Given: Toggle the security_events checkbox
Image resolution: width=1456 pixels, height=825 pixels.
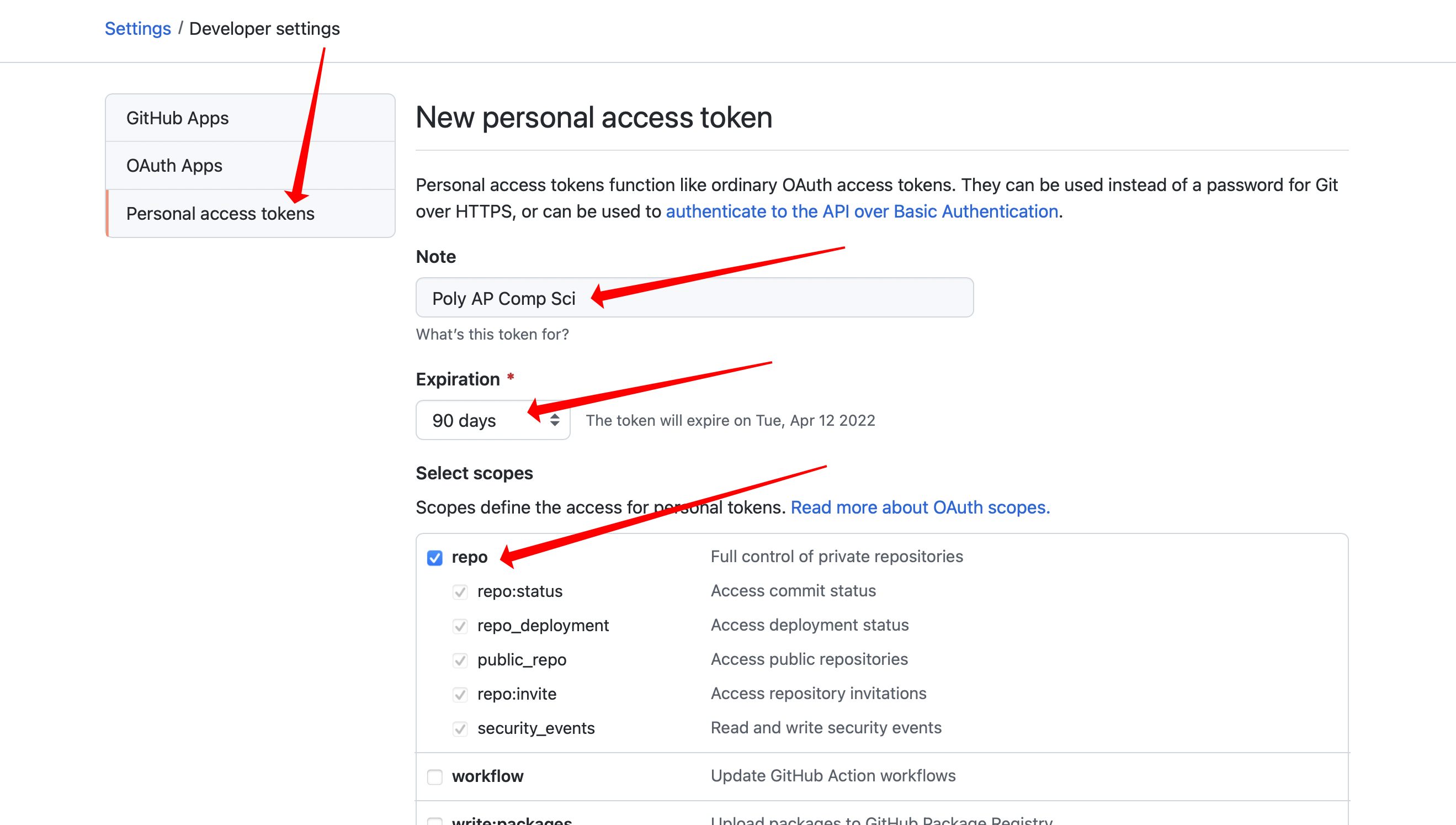Looking at the screenshot, I should click(x=460, y=729).
